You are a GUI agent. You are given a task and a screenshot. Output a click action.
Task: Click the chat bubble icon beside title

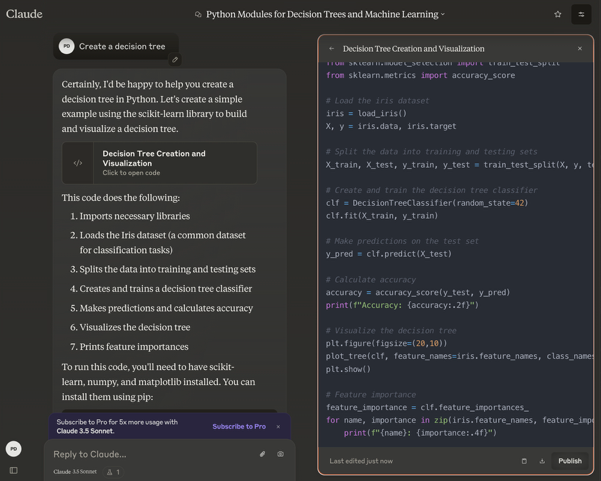[198, 15]
